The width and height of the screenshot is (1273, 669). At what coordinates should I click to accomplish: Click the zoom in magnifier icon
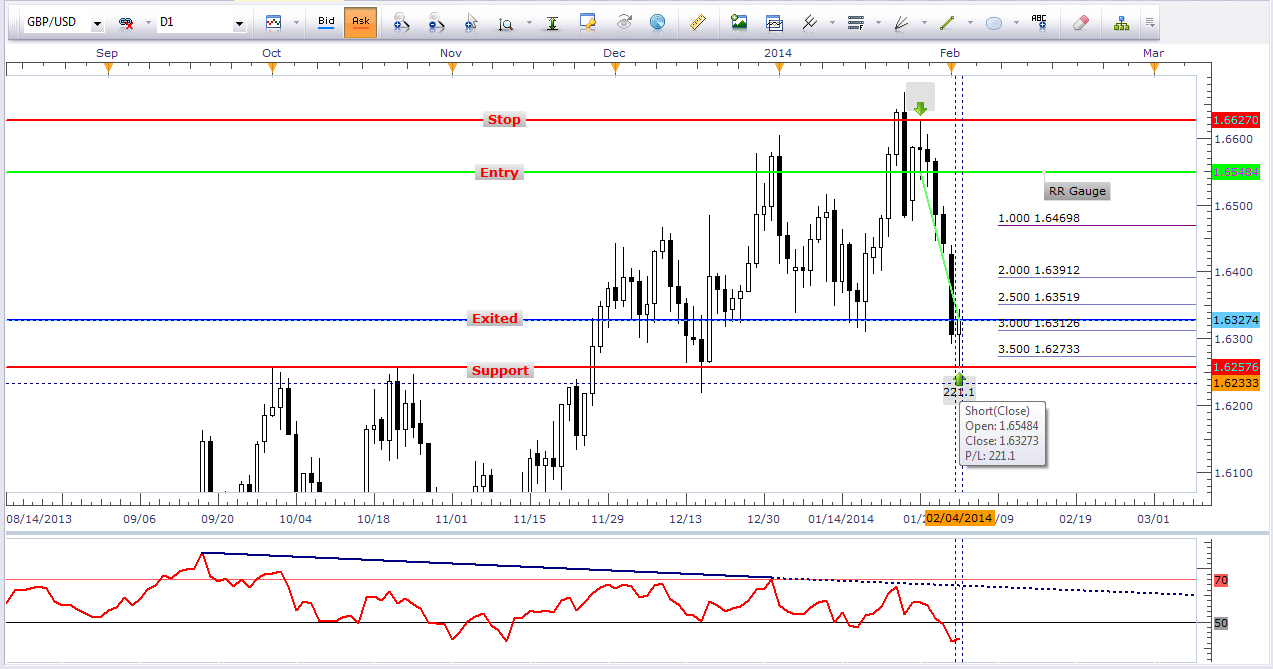pyautogui.click(x=400, y=22)
